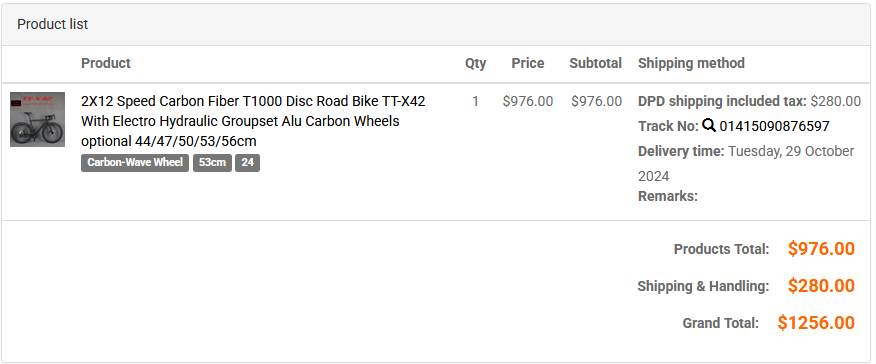Click the Delivery time date text

click(x=746, y=164)
